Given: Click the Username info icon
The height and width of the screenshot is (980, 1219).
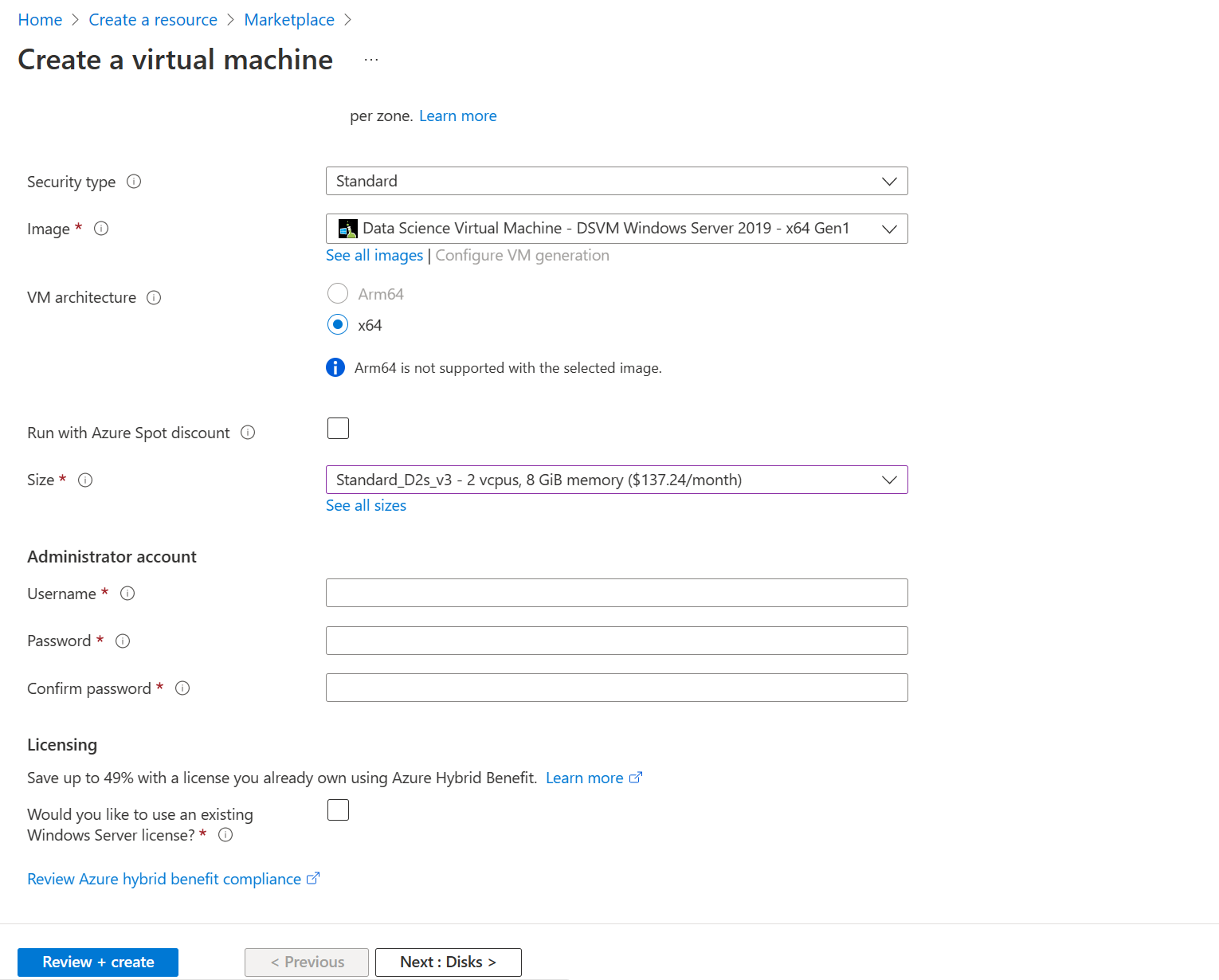Looking at the screenshot, I should point(127,594).
